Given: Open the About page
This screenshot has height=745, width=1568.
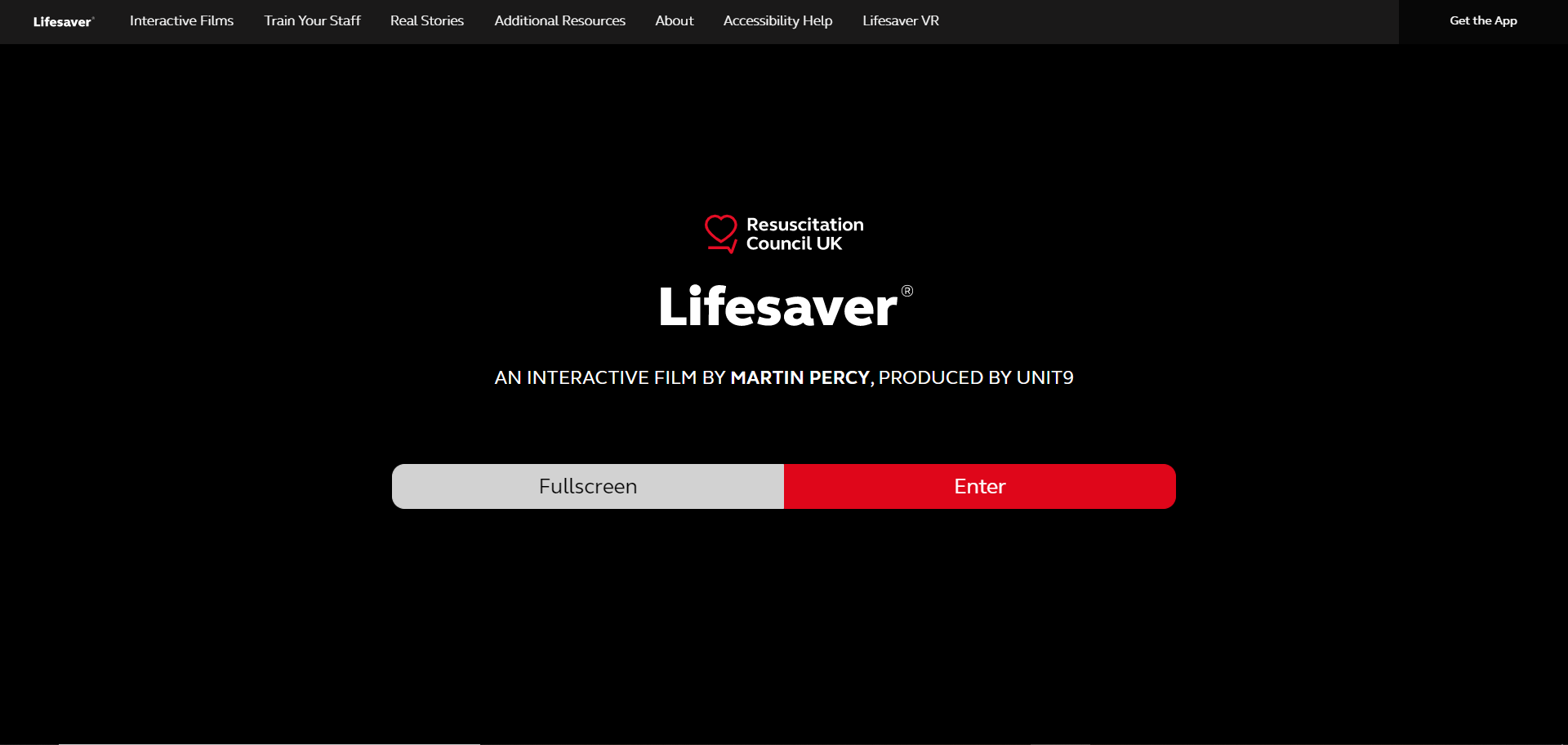Looking at the screenshot, I should pyautogui.click(x=675, y=20).
